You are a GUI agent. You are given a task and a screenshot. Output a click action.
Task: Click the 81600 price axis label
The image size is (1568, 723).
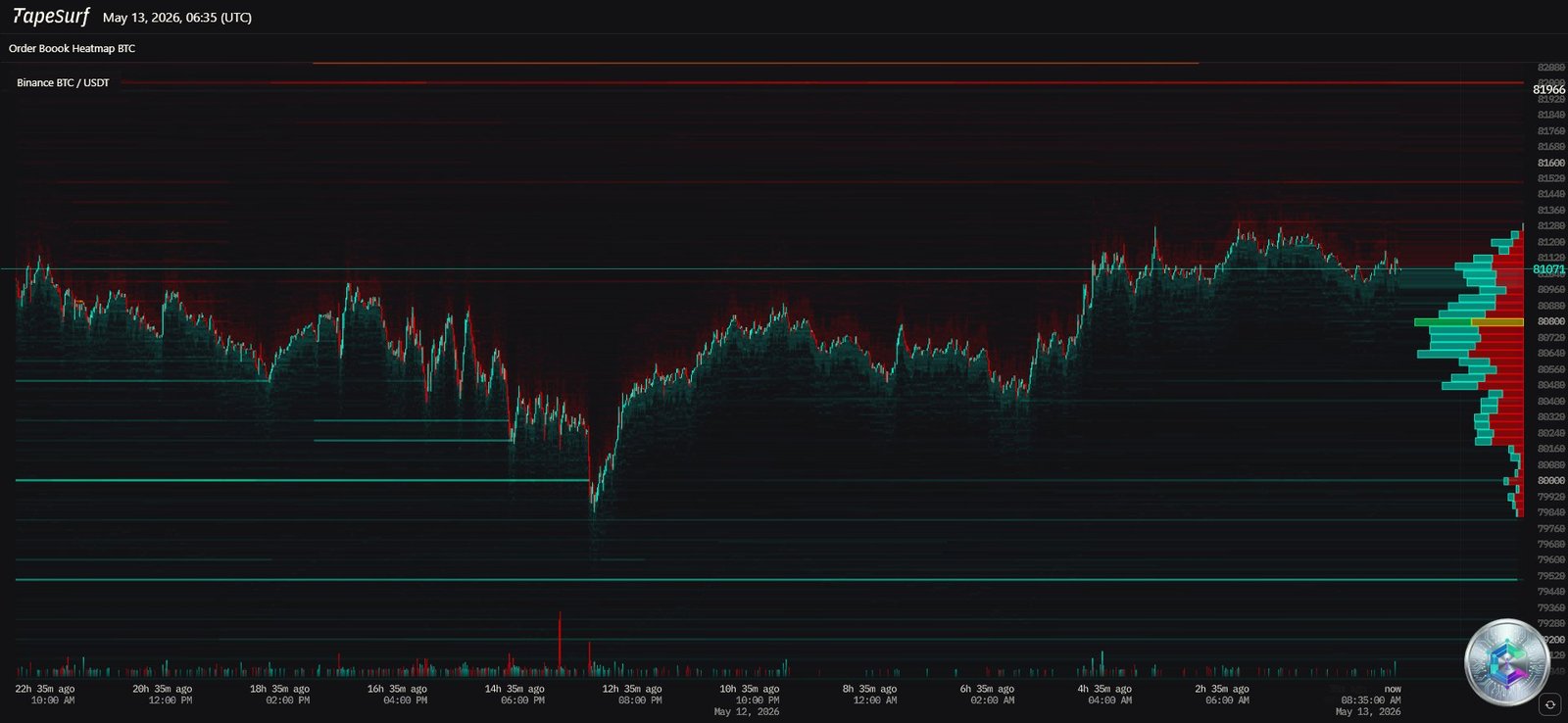pyautogui.click(x=1551, y=163)
